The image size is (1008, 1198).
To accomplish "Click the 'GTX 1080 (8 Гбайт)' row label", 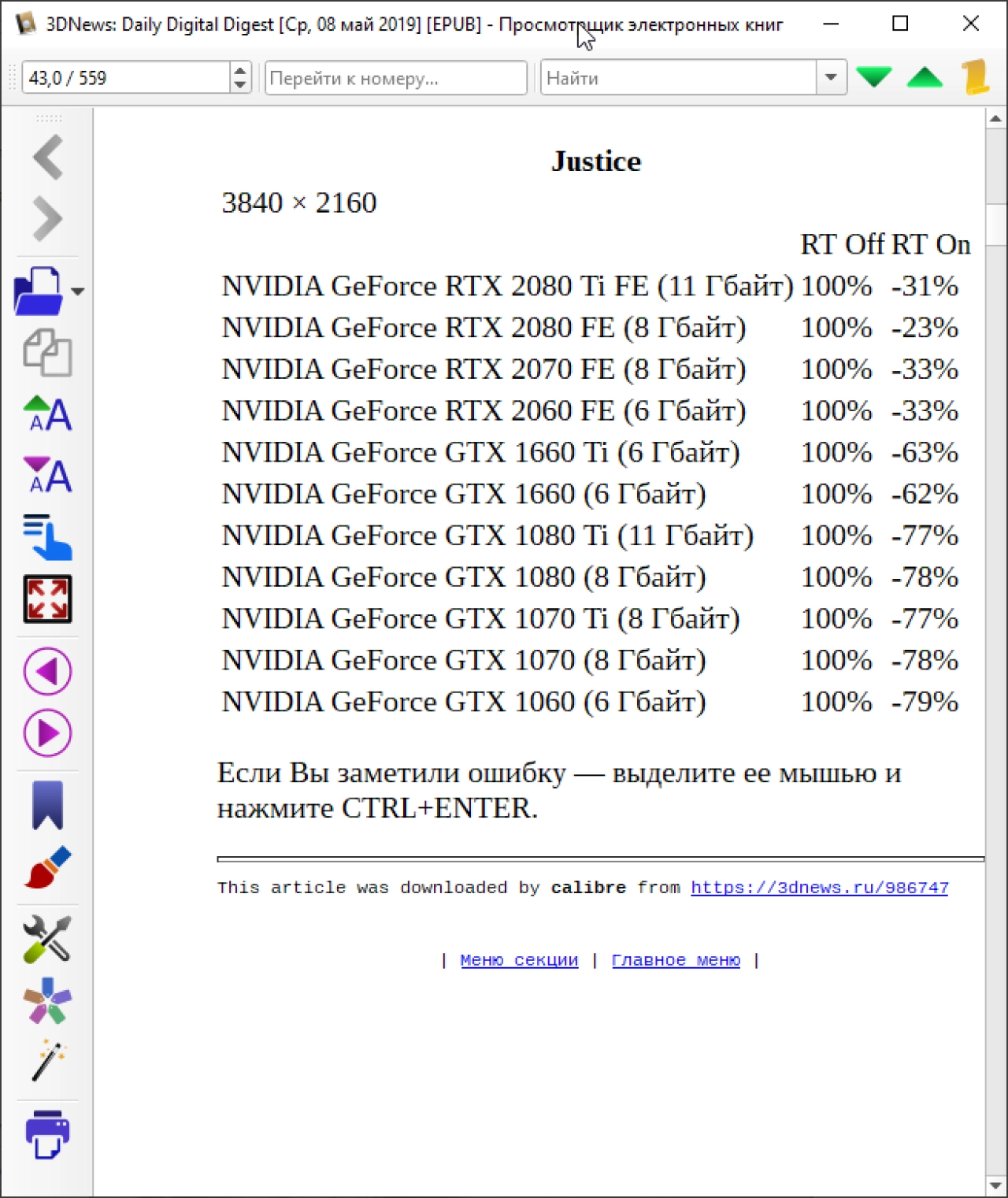I will 465,578.
